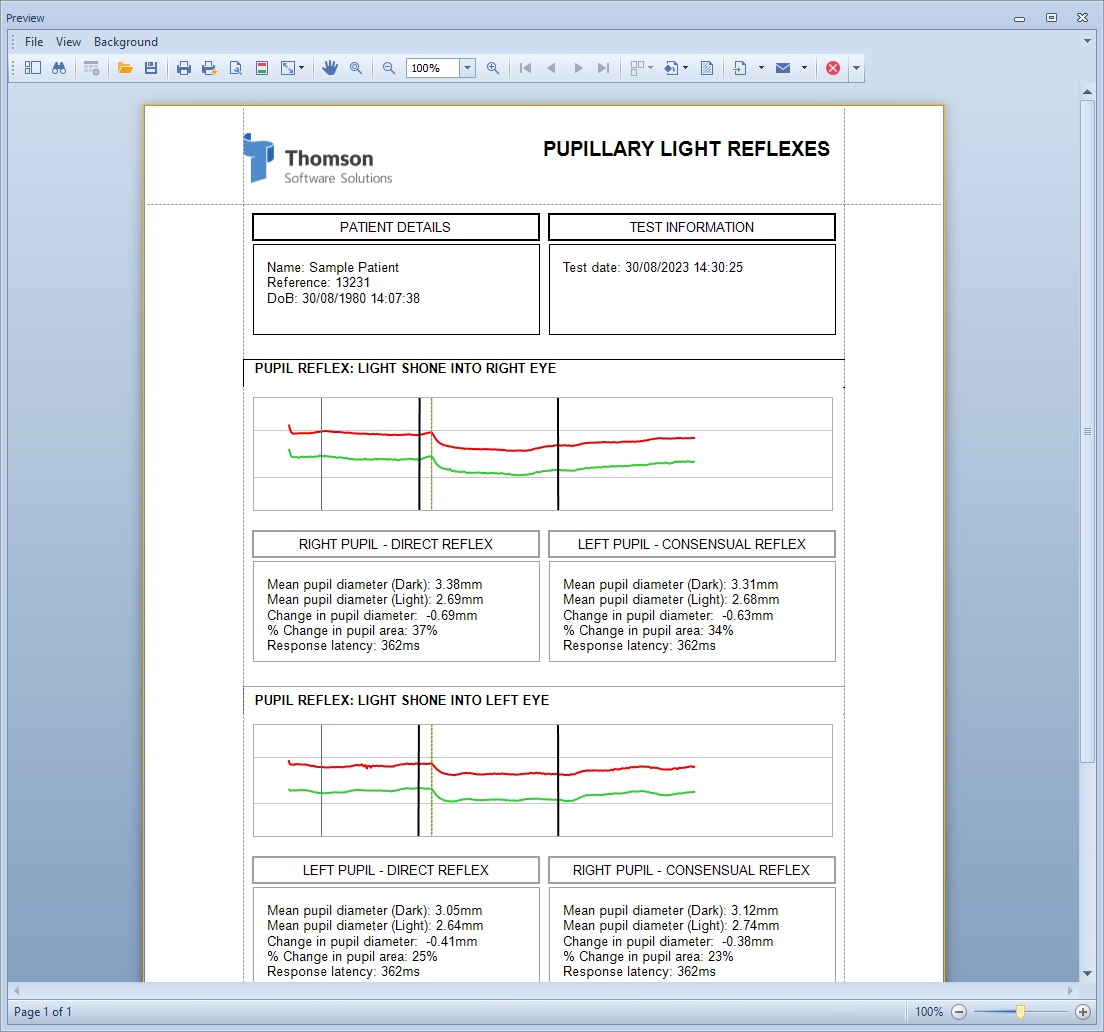
Task: Save the report using the floppy disk icon
Action: 151,68
